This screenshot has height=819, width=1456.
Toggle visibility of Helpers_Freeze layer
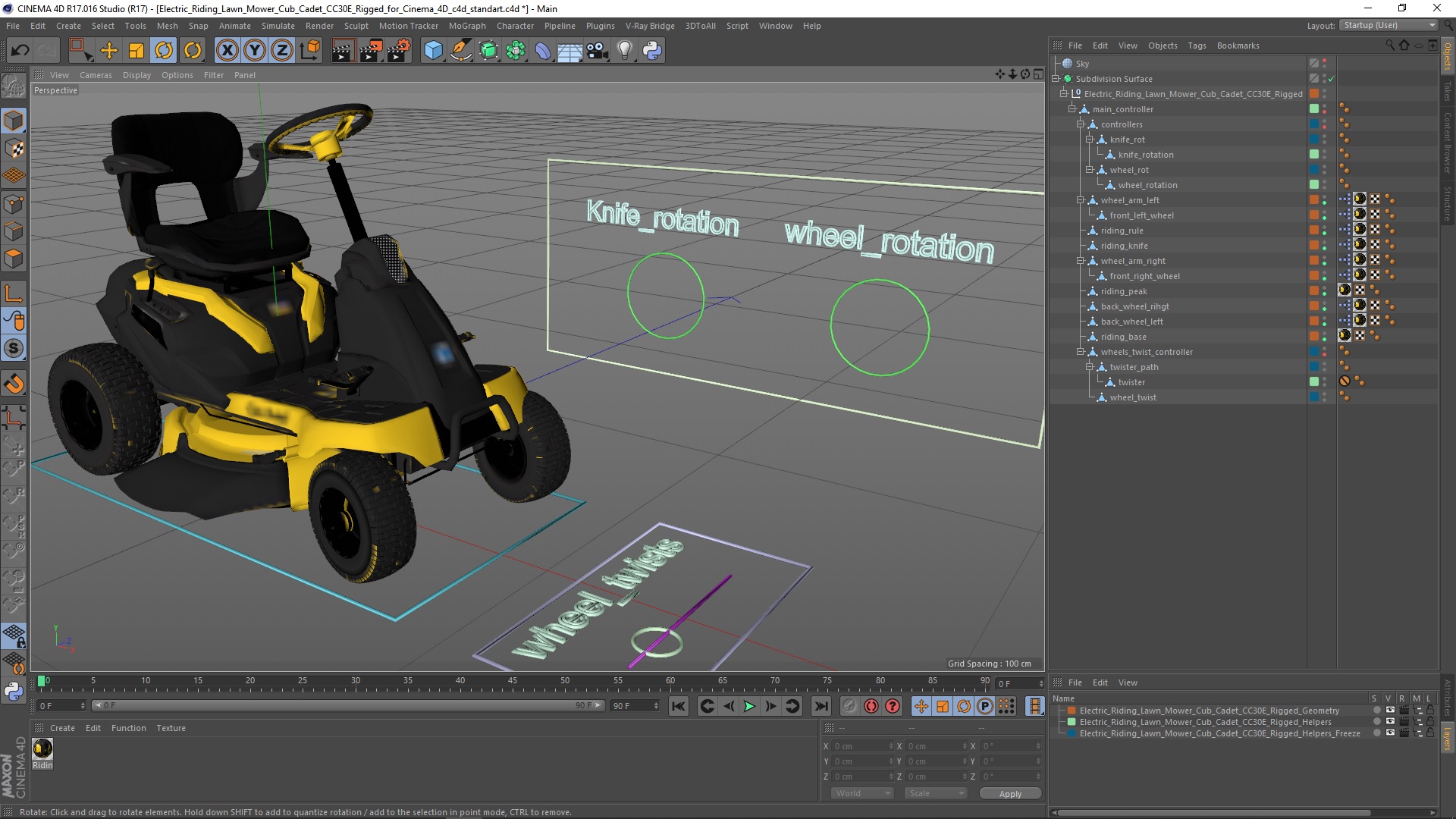(1390, 734)
